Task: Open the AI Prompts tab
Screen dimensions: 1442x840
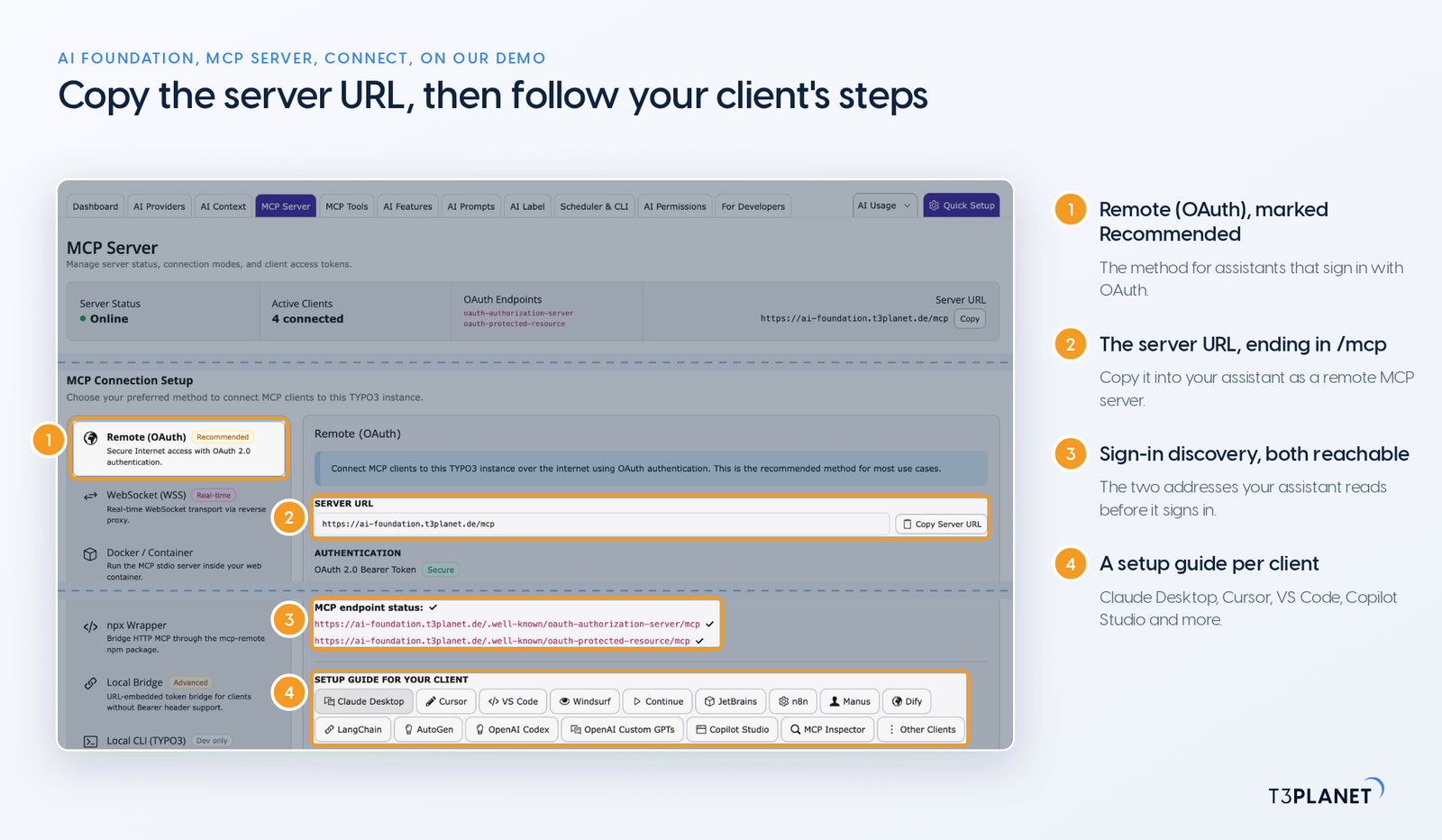Action: pyautogui.click(x=471, y=206)
